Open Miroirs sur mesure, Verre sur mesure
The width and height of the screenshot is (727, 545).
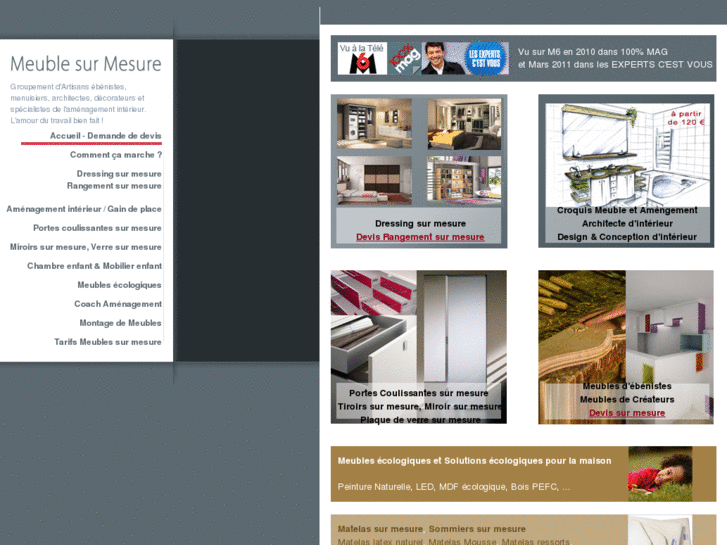(x=86, y=247)
